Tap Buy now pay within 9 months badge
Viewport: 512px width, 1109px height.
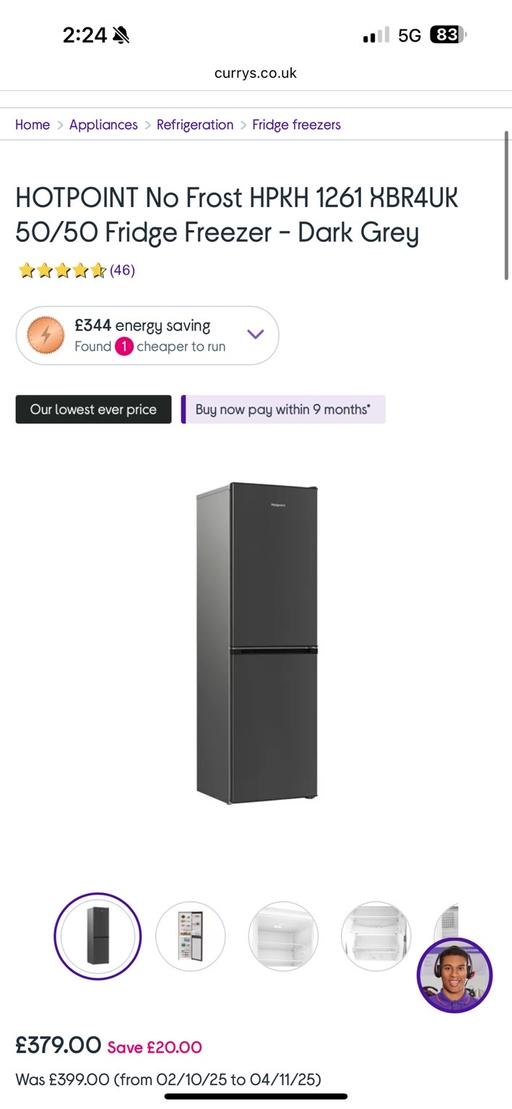click(283, 410)
